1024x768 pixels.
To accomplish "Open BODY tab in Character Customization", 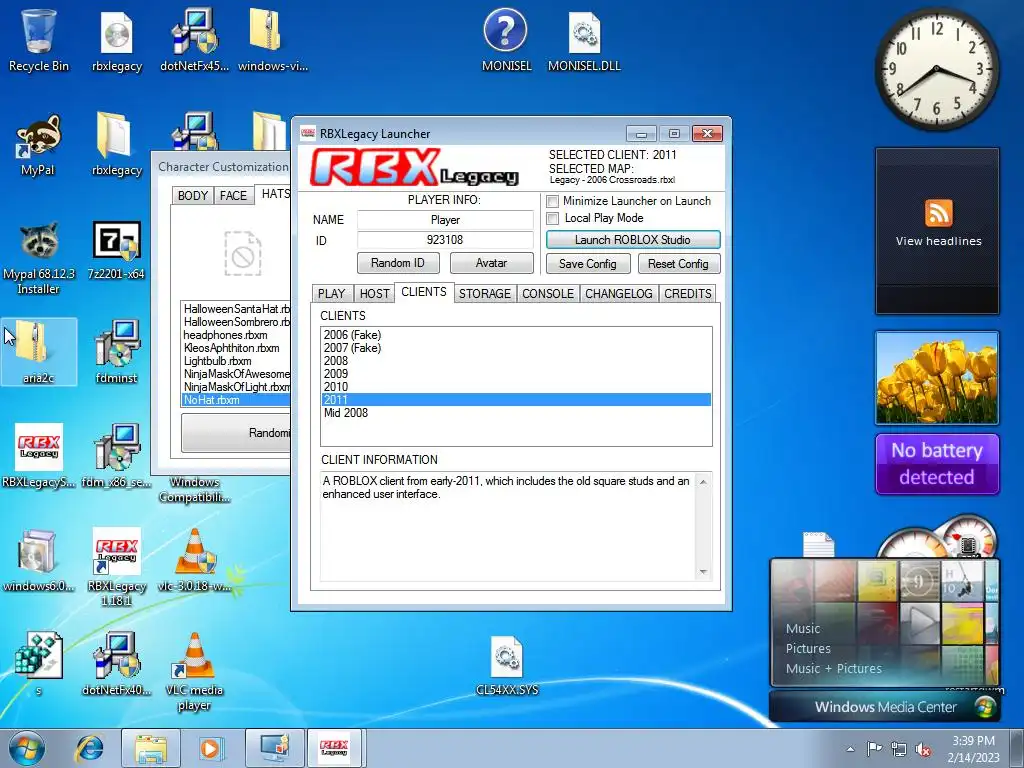I will [x=193, y=196].
